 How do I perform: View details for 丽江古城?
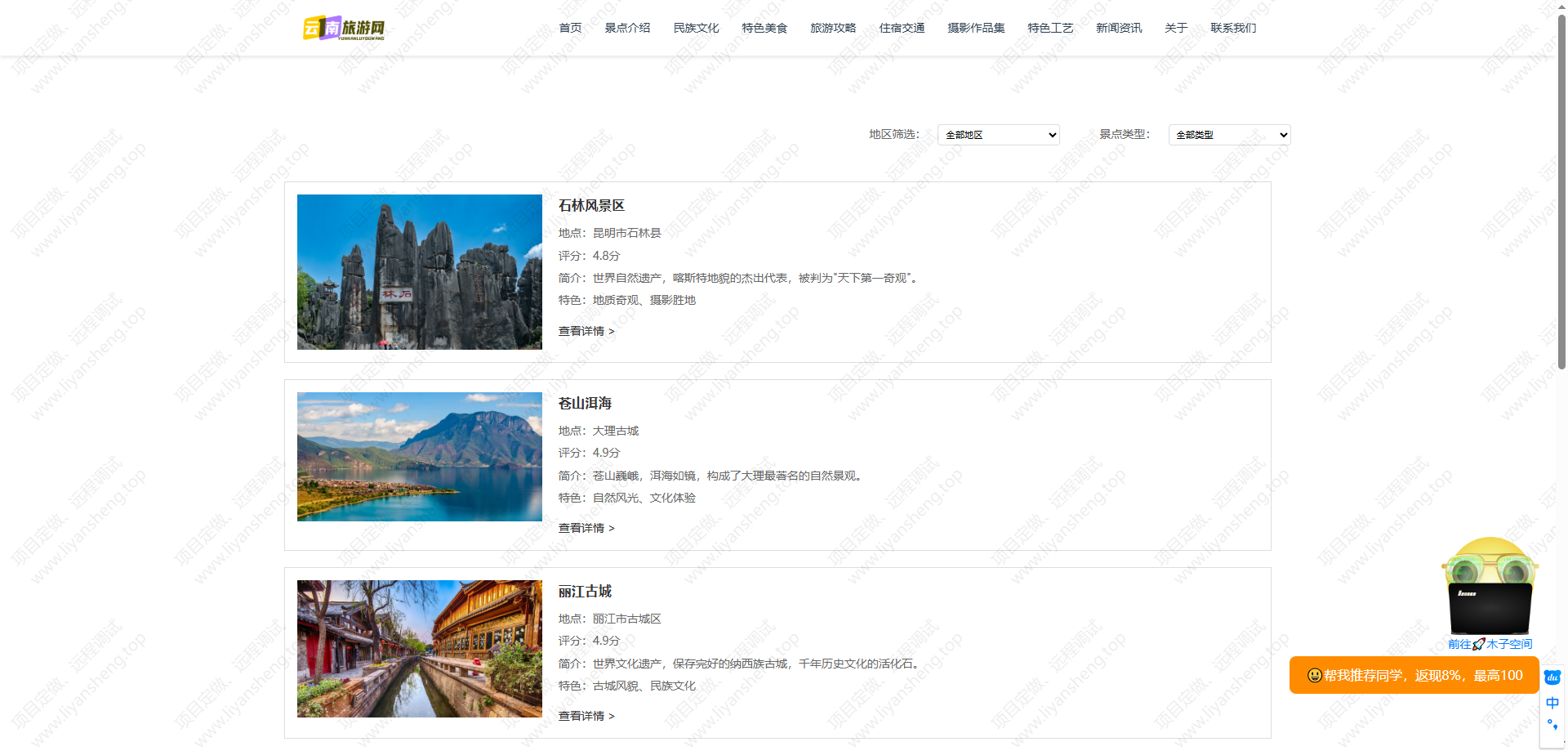(x=586, y=716)
